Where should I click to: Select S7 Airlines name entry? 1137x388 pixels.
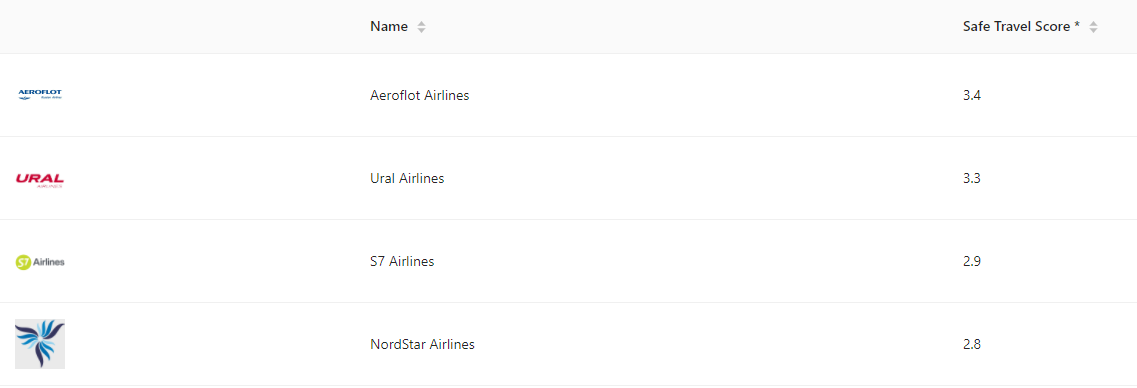click(402, 261)
